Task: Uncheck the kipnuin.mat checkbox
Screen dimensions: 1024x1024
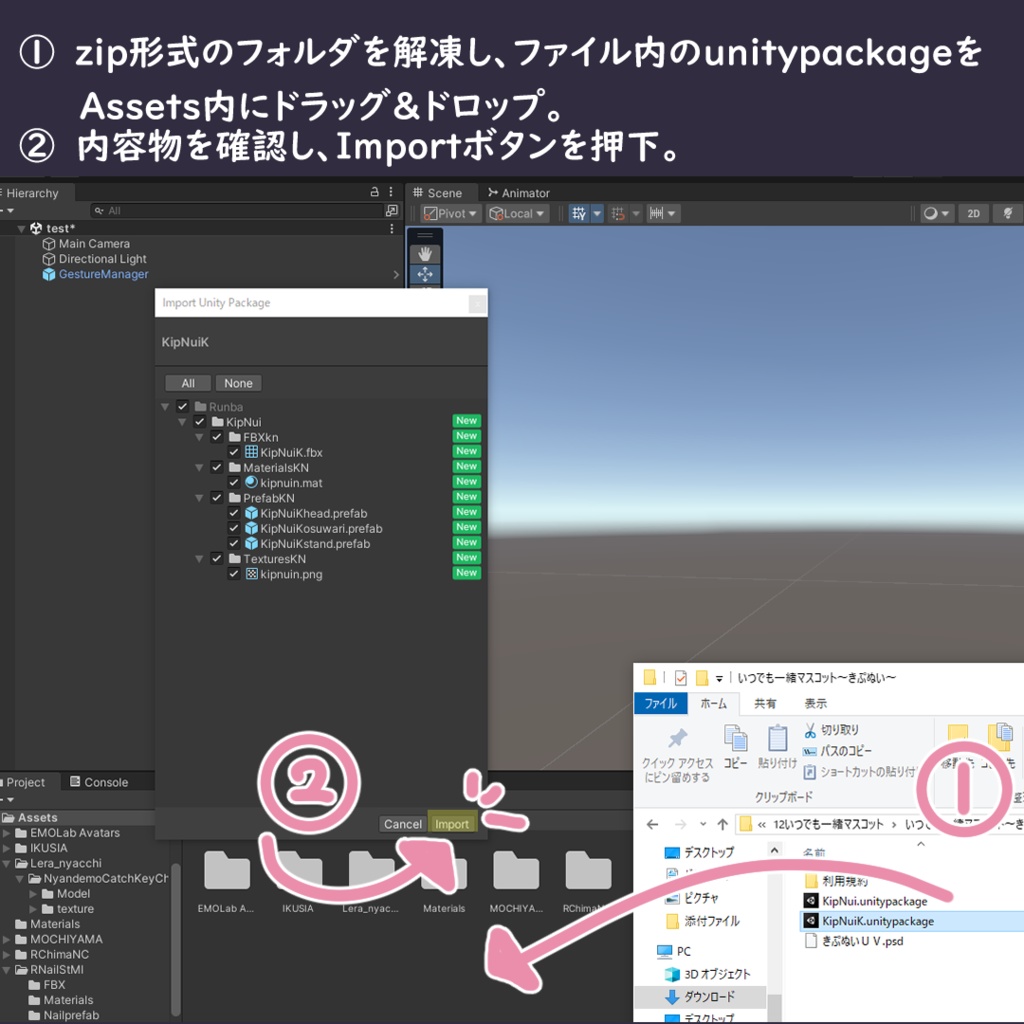Action: coord(234,483)
